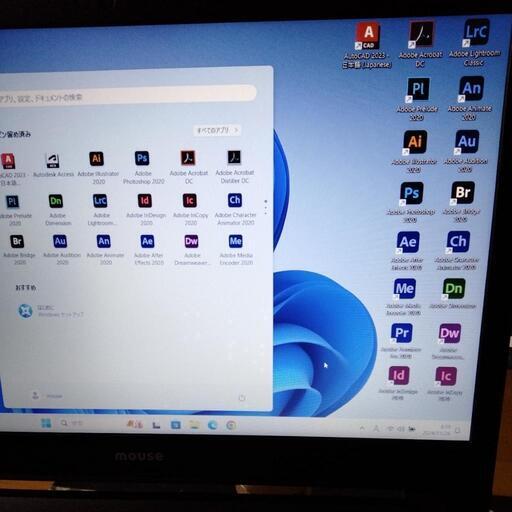Click the pinned apps page dots
The height and width of the screenshot is (512, 512).
pyautogui.click(x=266, y=207)
